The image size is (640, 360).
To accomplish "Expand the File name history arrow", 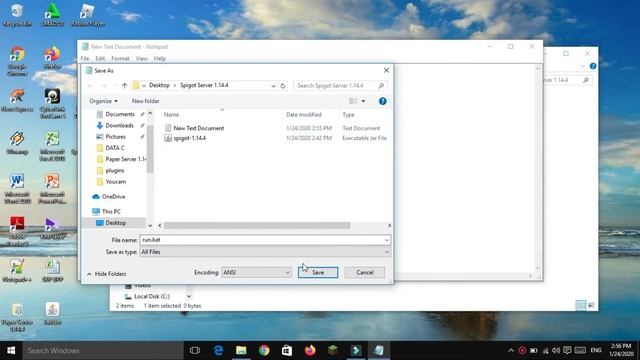I will [x=387, y=240].
